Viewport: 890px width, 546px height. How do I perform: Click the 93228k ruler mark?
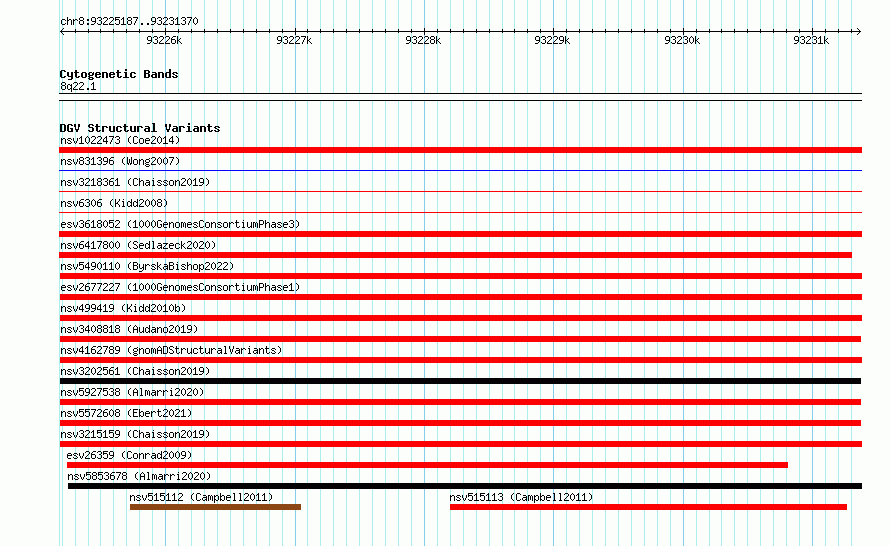pyautogui.click(x=423, y=40)
